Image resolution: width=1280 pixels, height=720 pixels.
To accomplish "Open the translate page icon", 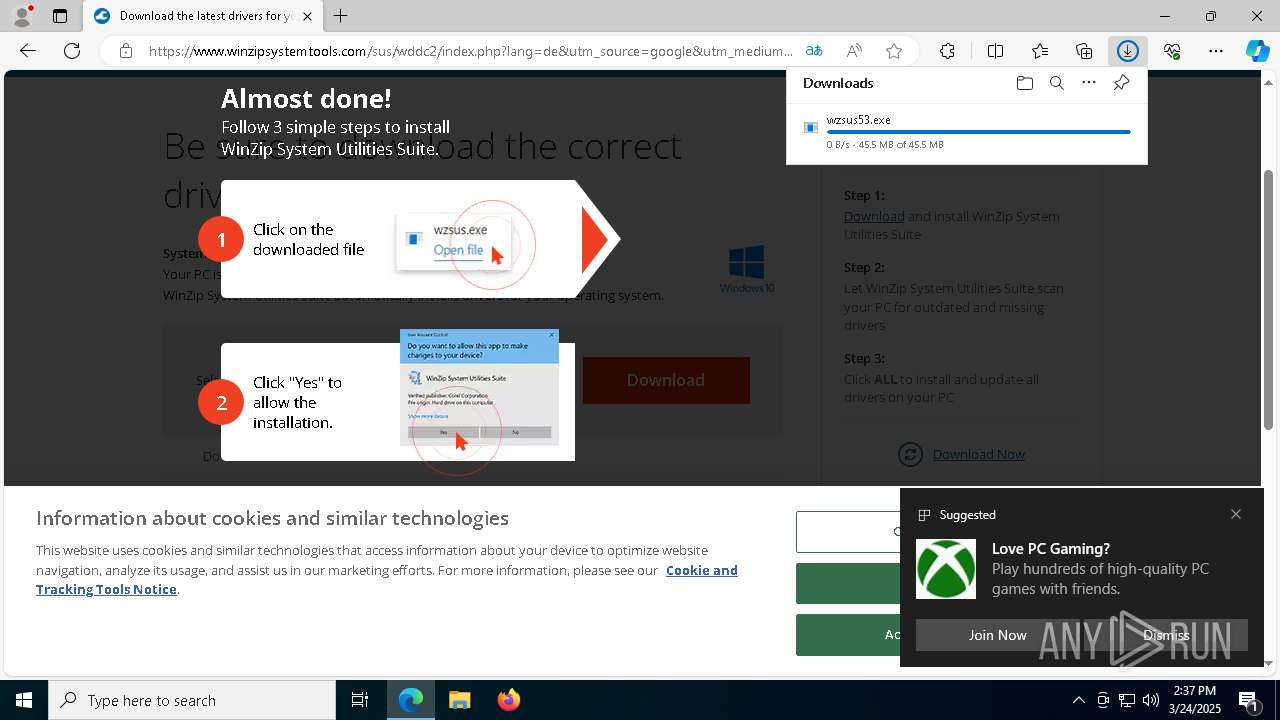I will [x=814, y=51].
